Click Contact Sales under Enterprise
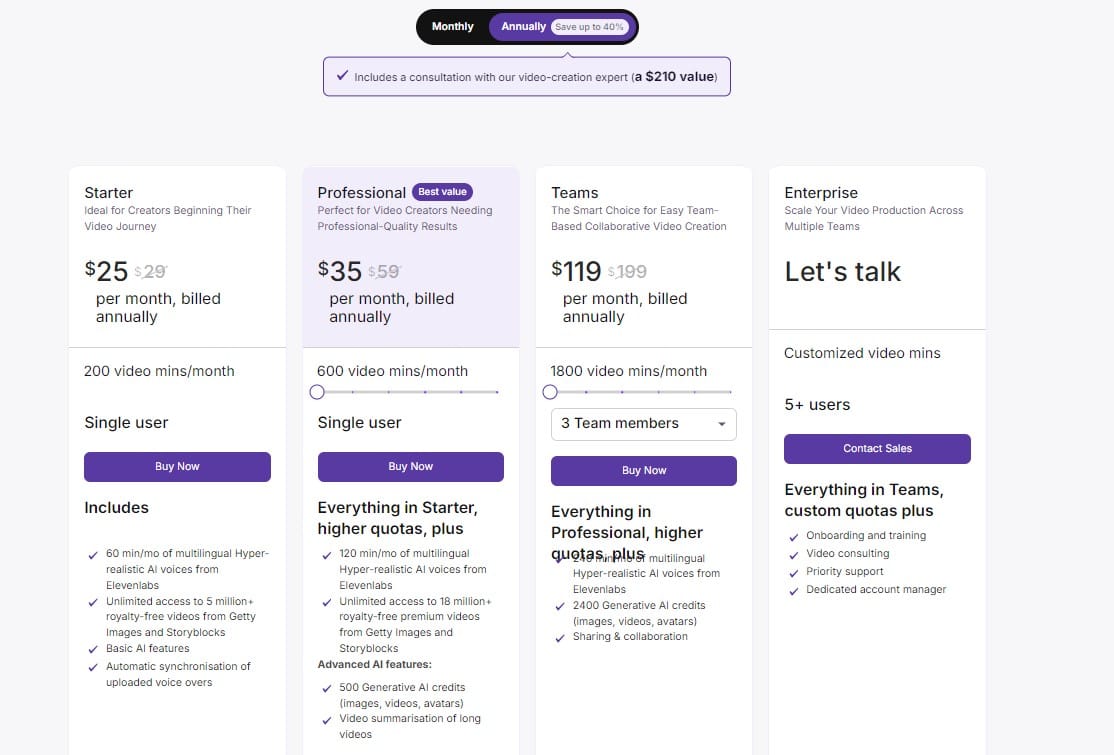 (x=877, y=448)
